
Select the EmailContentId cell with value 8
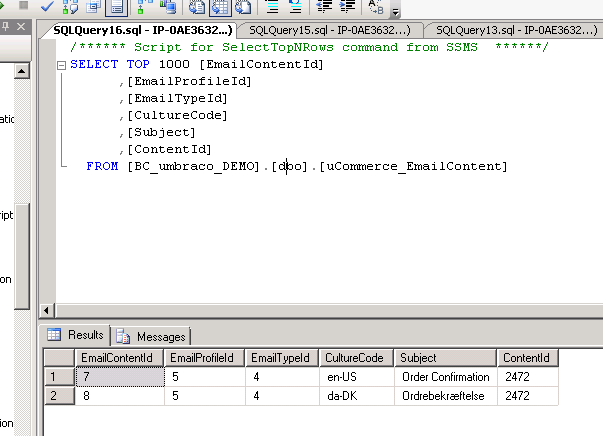coord(120,396)
